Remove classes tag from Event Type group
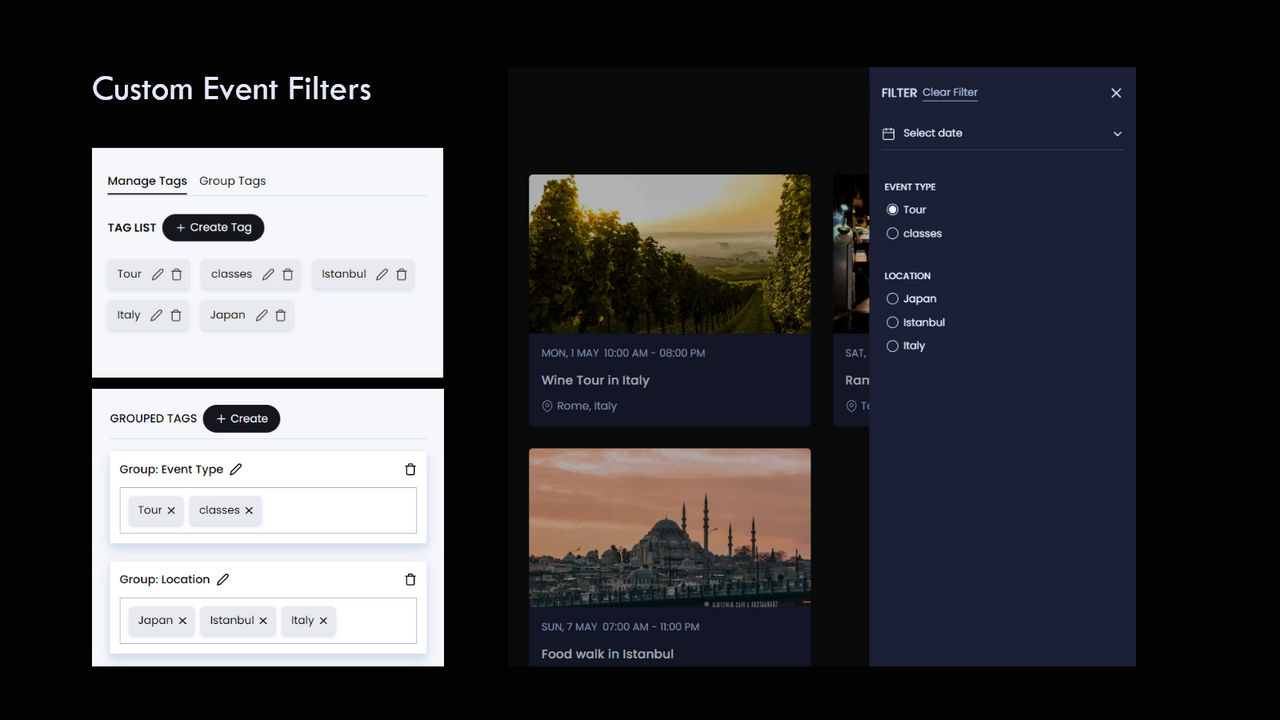This screenshot has width=1280, height=720. tap(250, 510)
